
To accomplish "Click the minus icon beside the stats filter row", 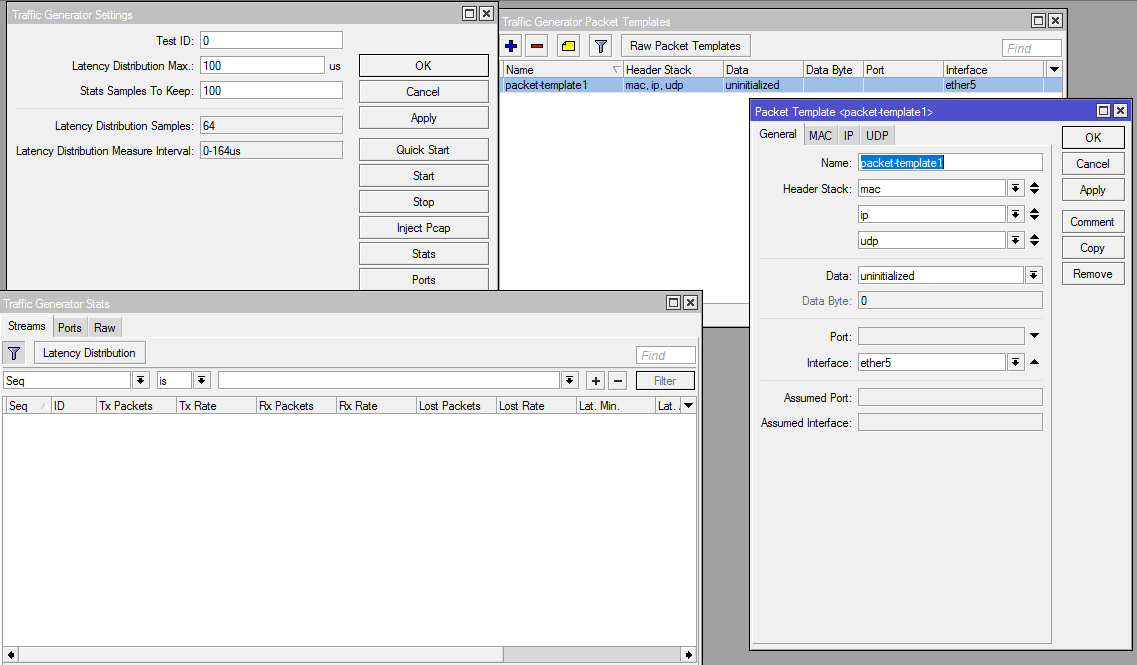I will click(619, 380).
